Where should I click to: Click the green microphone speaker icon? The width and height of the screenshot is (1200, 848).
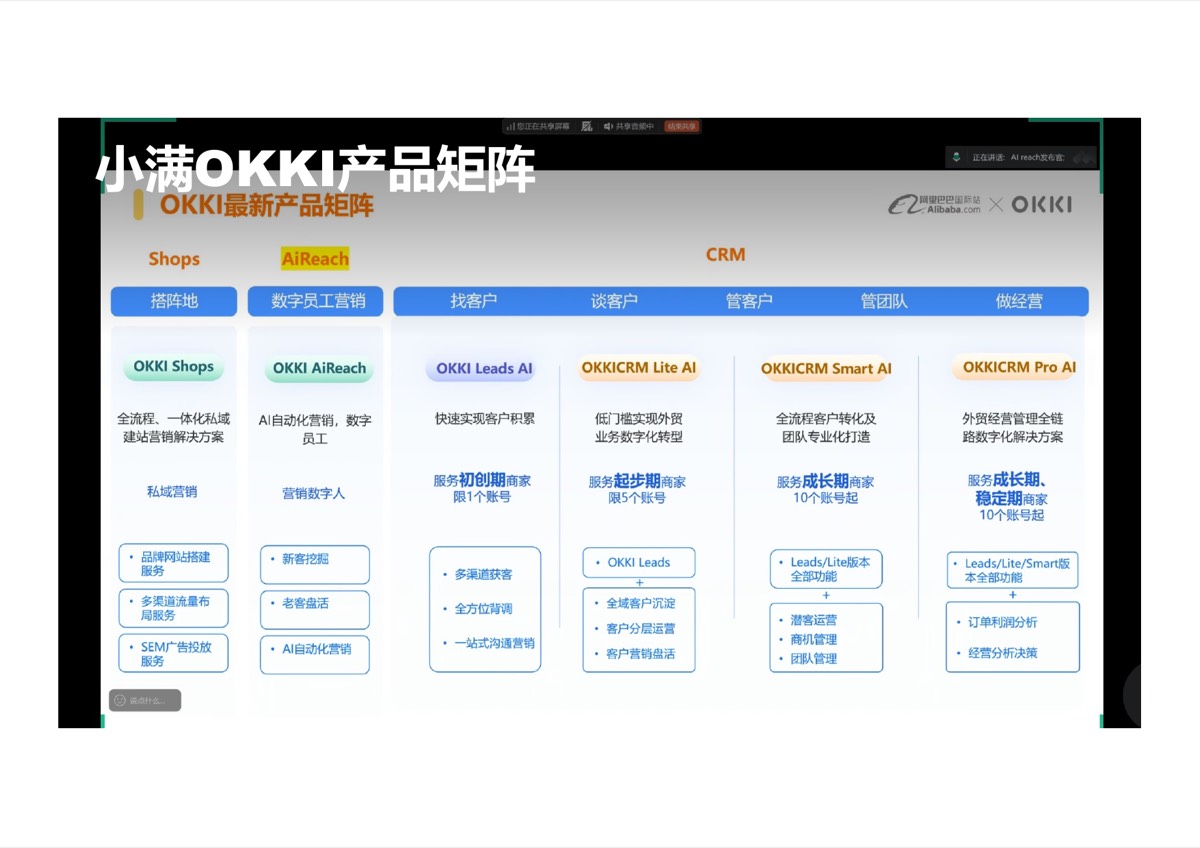pyautogui.click(x=957, y=157)
